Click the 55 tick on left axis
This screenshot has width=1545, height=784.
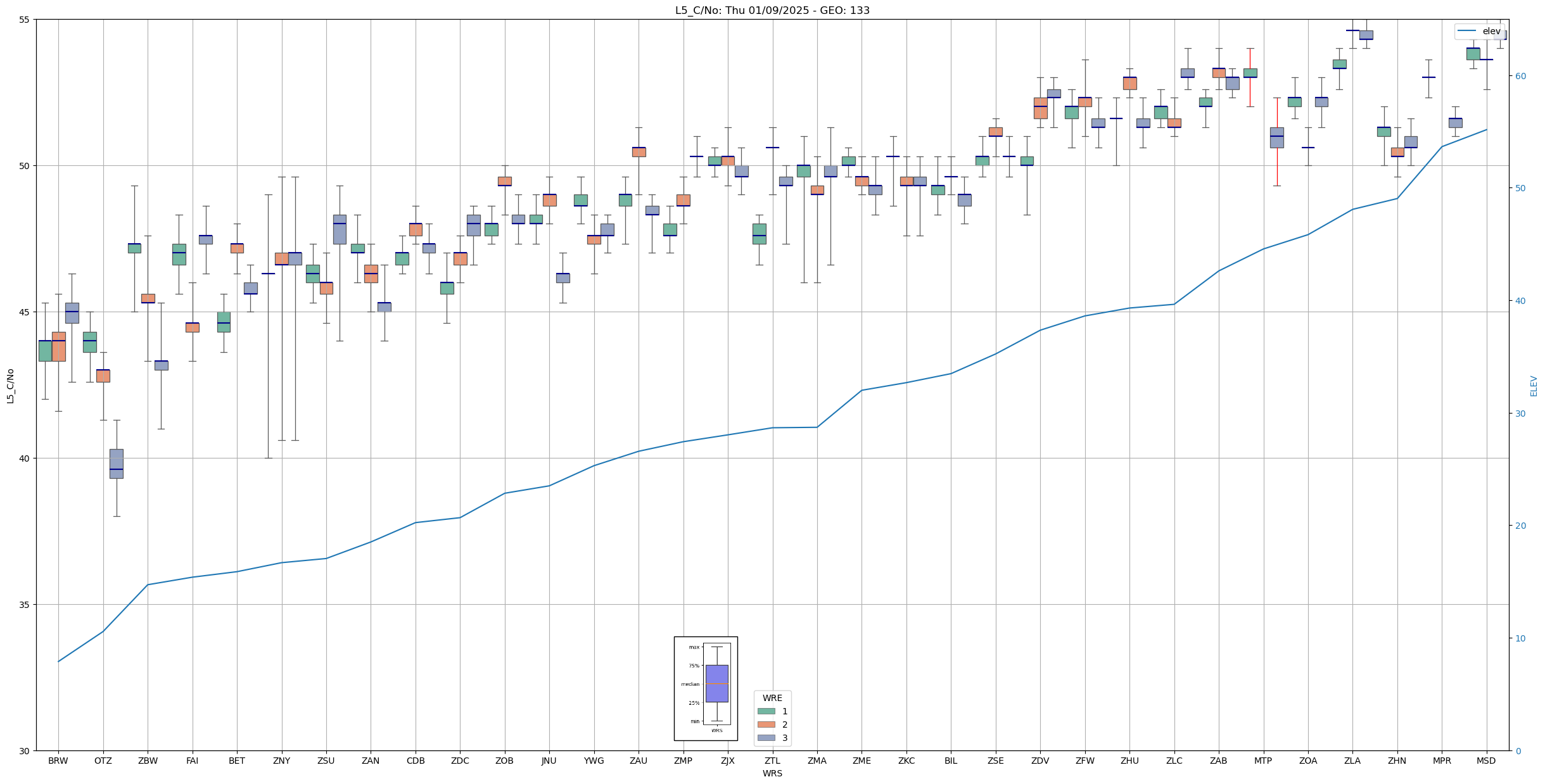tap(24, 20)
